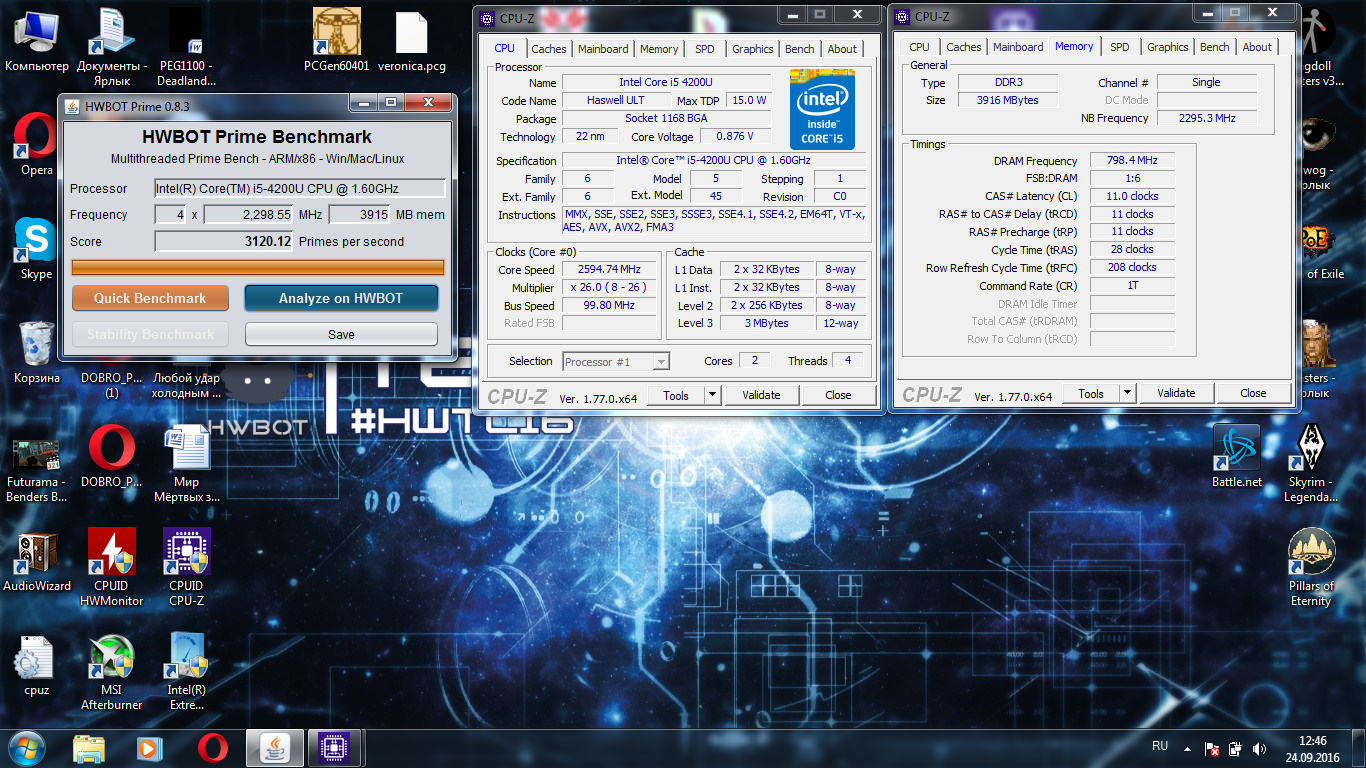Click Tools button in right CPU-Z
The image size is (1366, 768).
point(1091,393)
